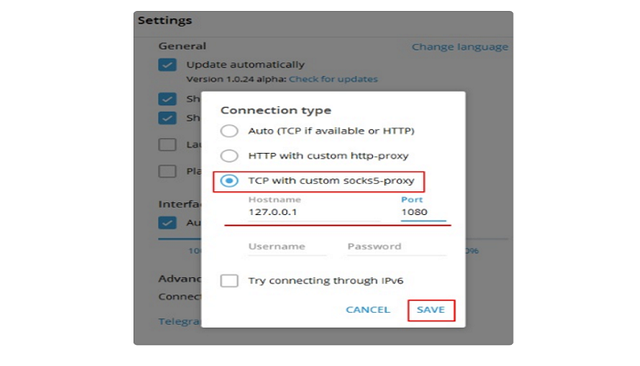Enable the unchecked 'La...' checkbox

(167, 144)
